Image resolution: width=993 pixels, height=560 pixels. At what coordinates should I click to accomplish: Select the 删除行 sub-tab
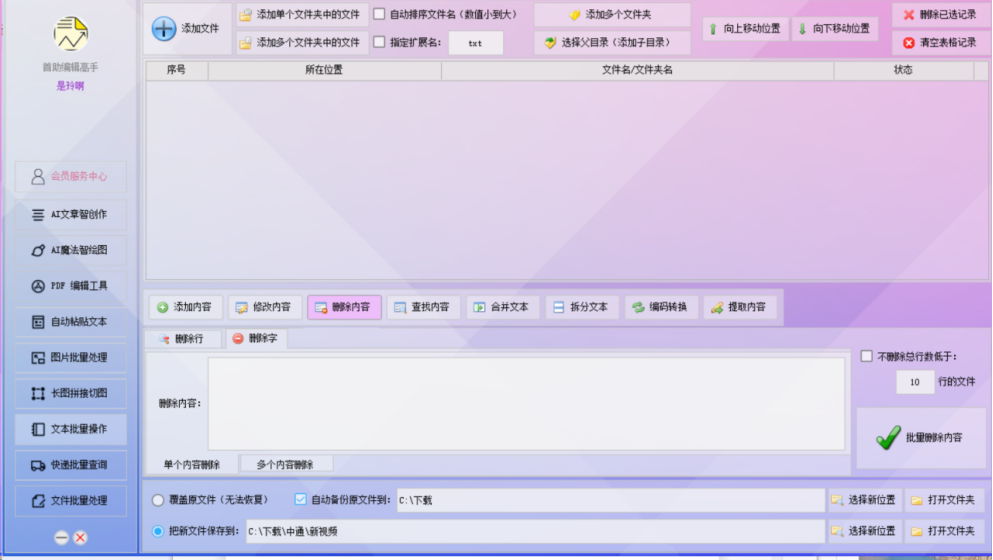point(183,339)
